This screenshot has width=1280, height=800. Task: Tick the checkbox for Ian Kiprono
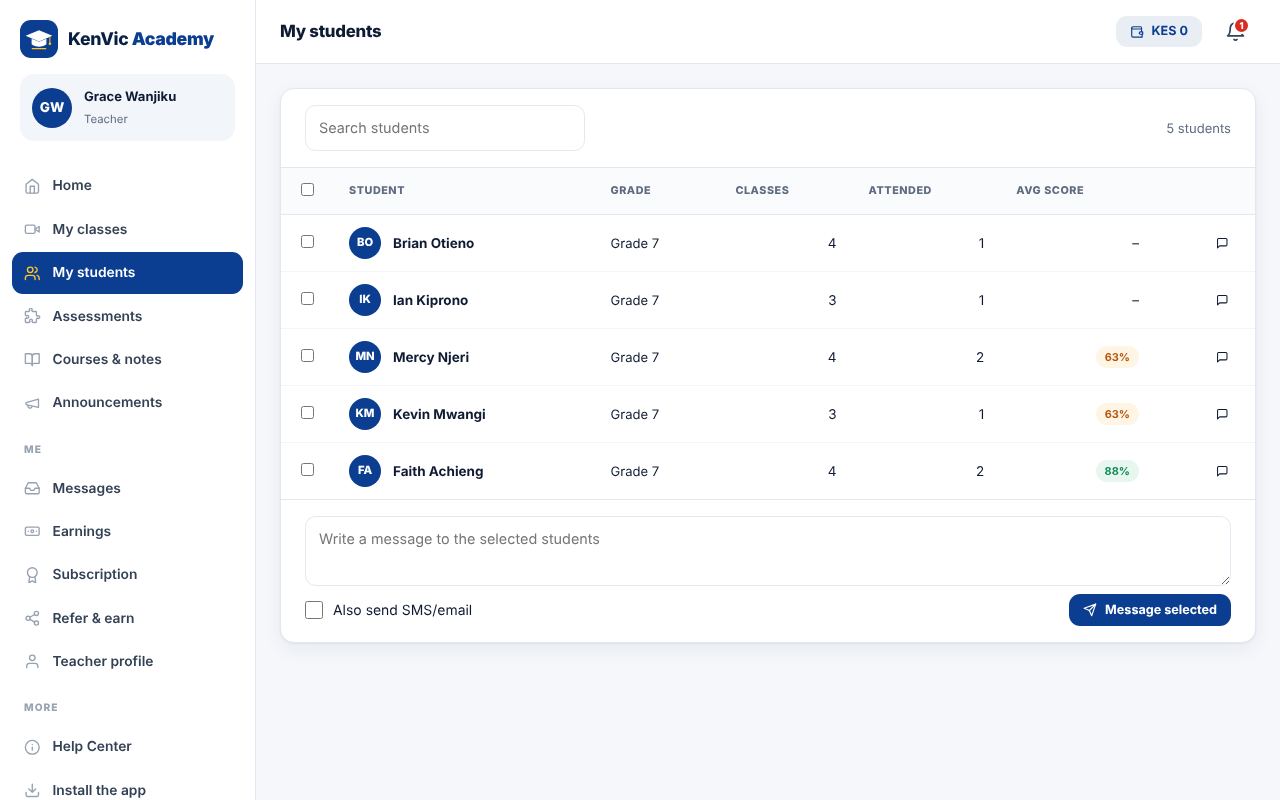point(308,299)
